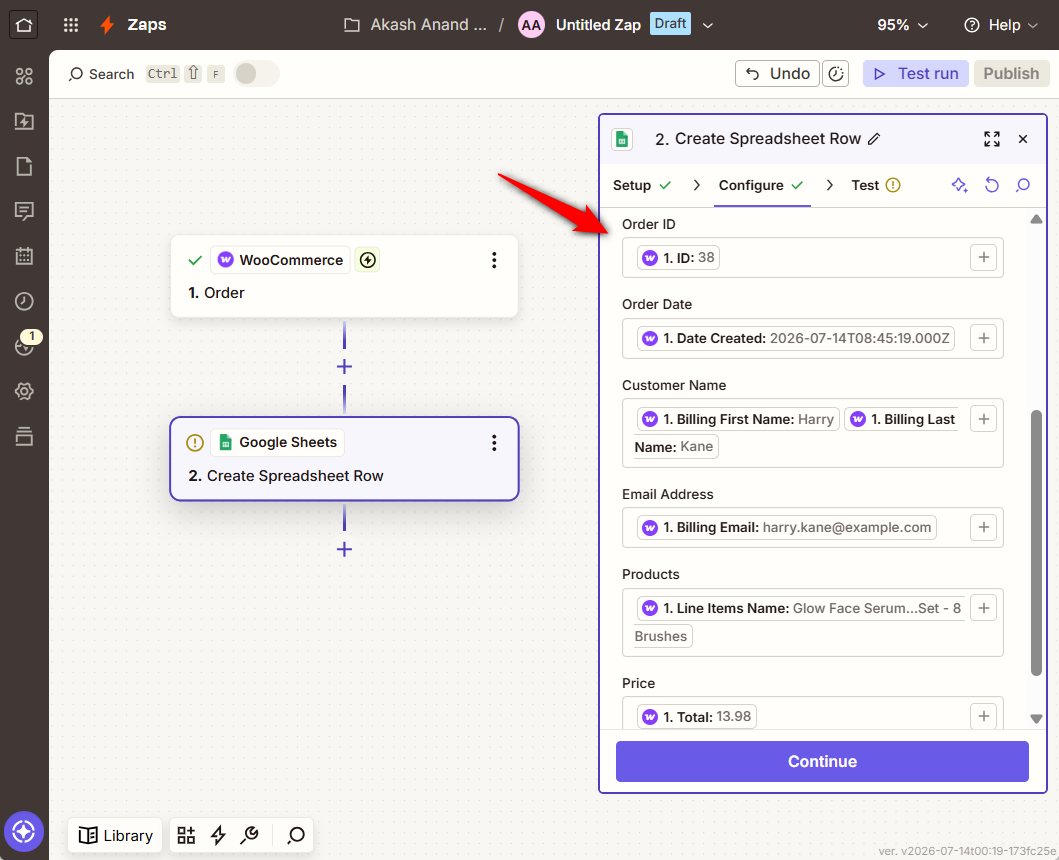Screen dimensions: 1059x860
Task: Add a step after Google Sheets
Action: click(x=344, y=549)
